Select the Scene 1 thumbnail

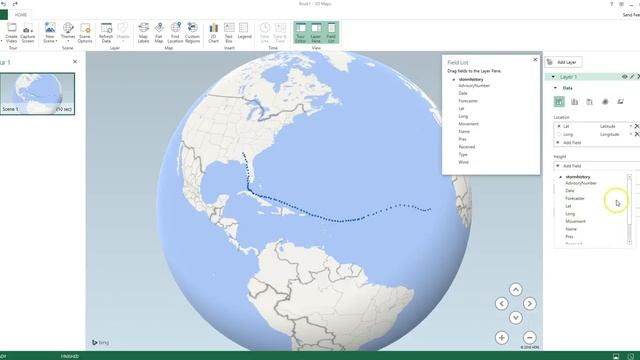38,94
